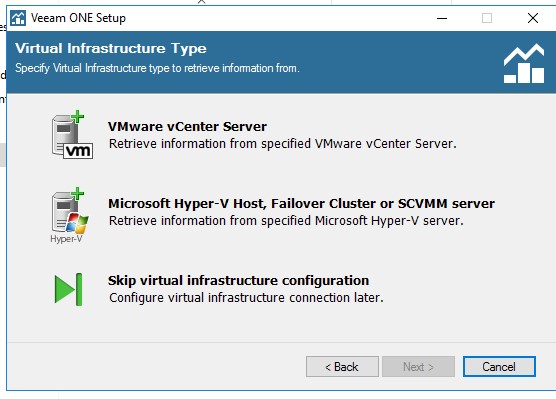
Task: Click the Virtual Infrastructure Type heading
Action: click(111, 49)
